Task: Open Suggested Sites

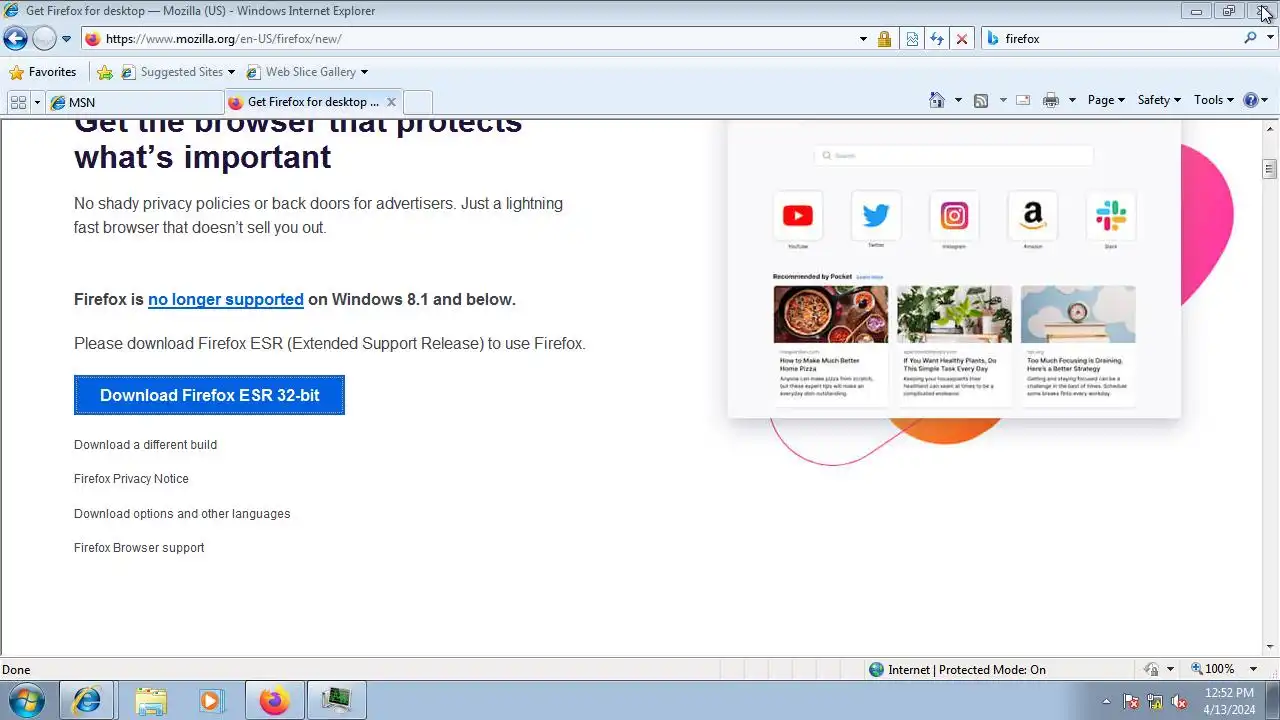Action: [172, 72]
